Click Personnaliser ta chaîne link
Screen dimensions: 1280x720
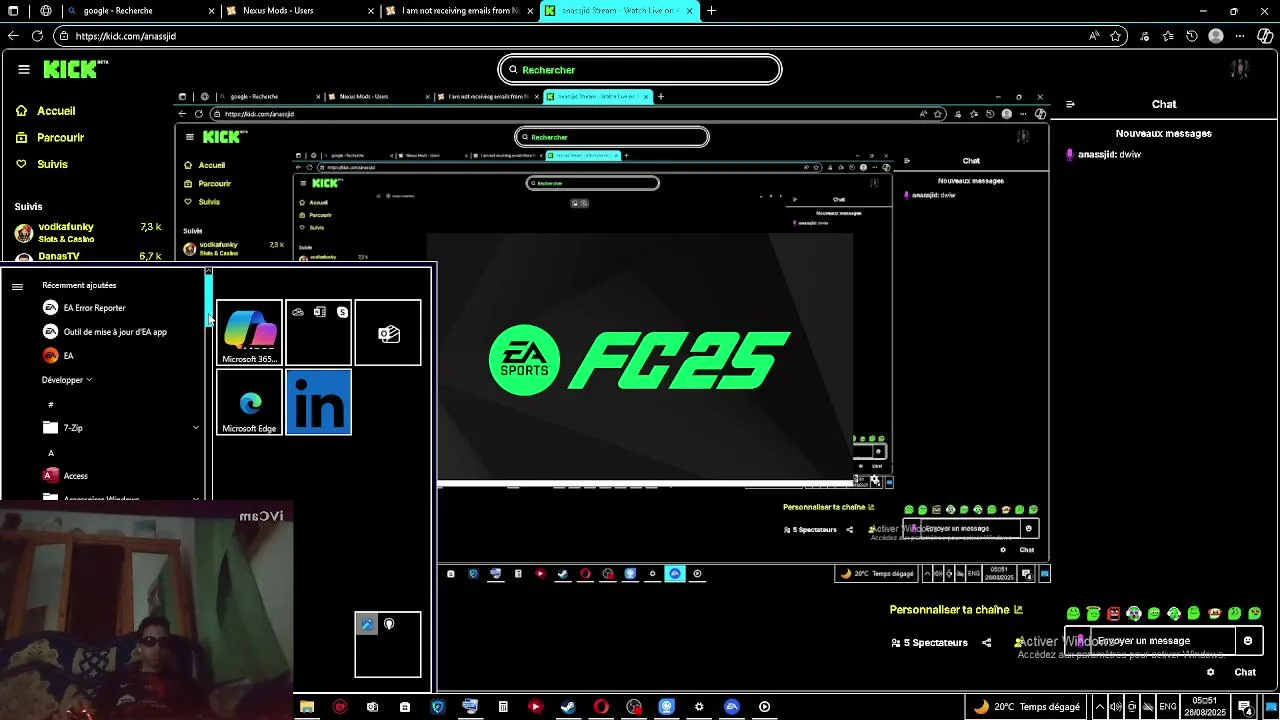pyautogui.click(x=956, y=610)
